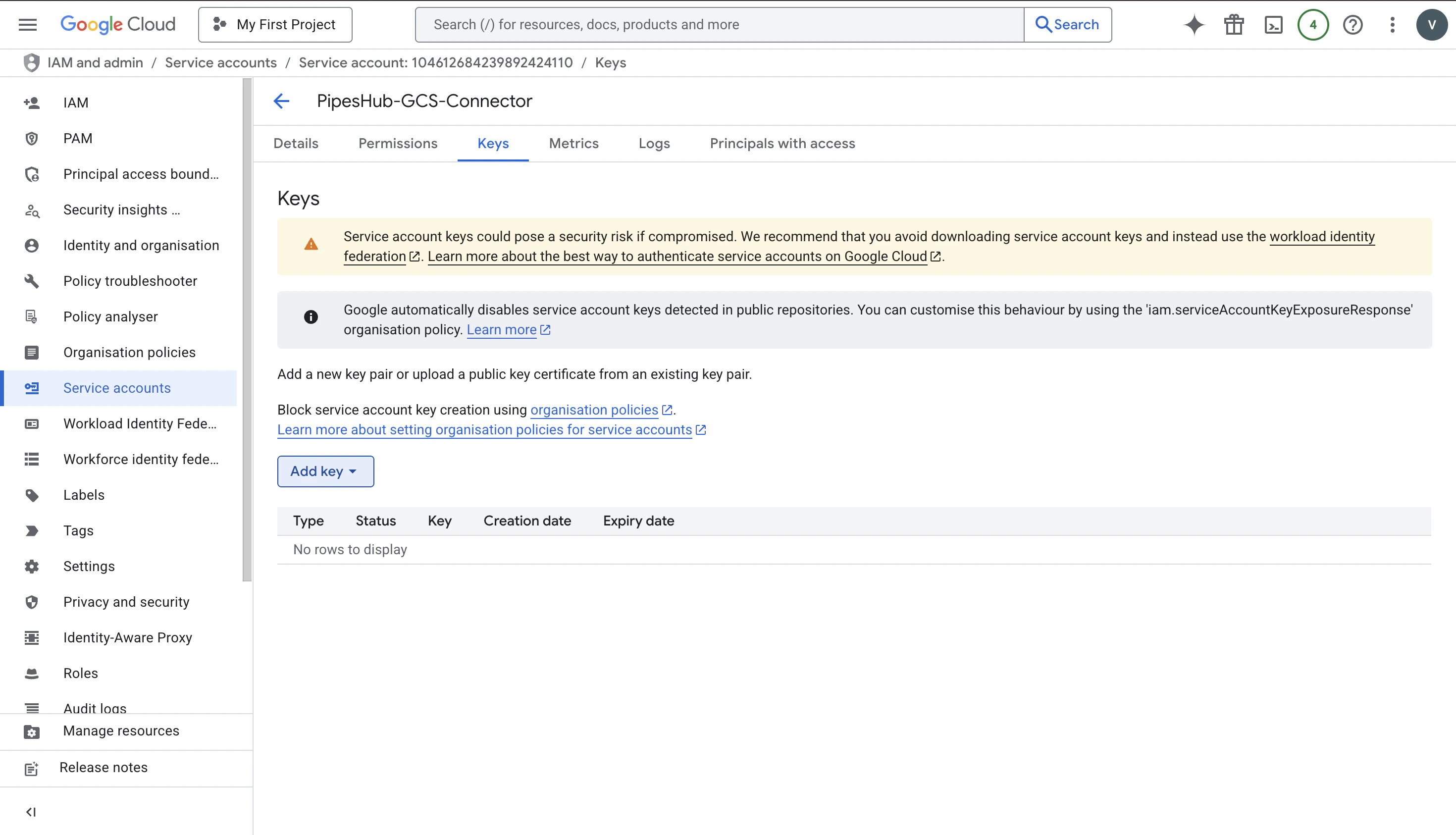
Task: Switch to the Details tab
Action: 296,143
